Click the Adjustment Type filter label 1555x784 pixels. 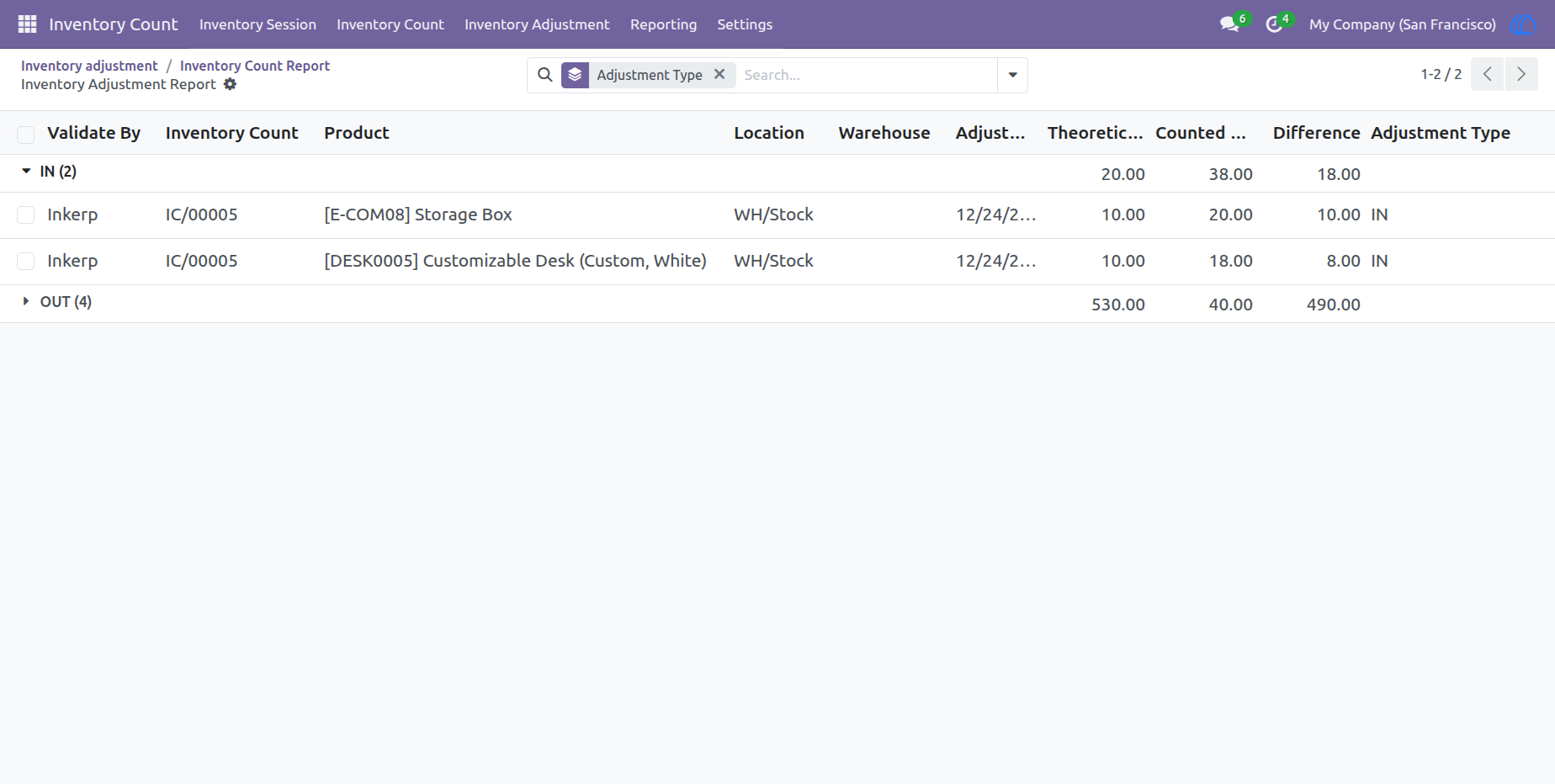tap(650, 75)
